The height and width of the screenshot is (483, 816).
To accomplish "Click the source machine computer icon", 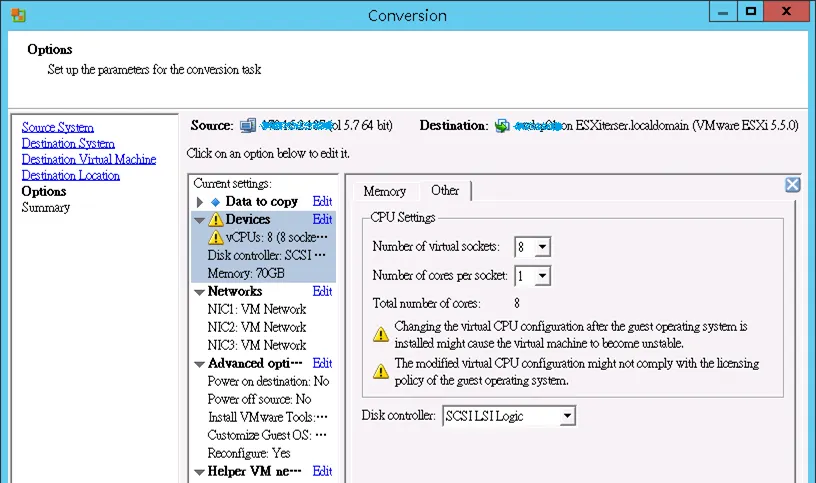I will tap(248, 125).
